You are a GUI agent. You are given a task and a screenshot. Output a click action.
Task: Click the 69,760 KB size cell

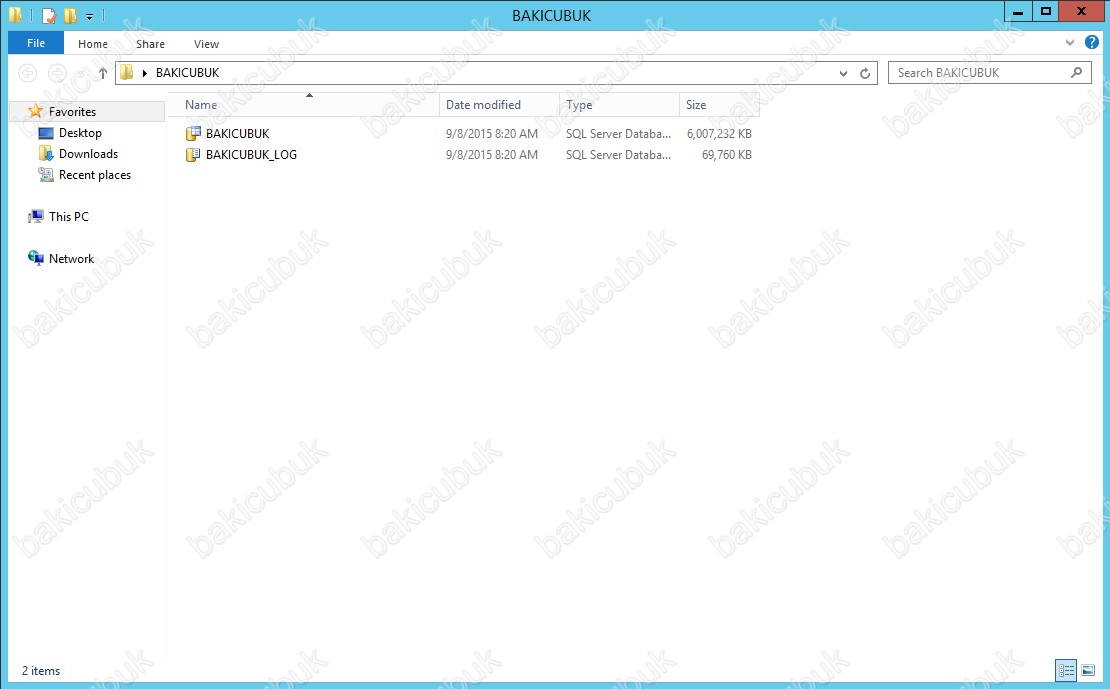(x=727, y=154)
